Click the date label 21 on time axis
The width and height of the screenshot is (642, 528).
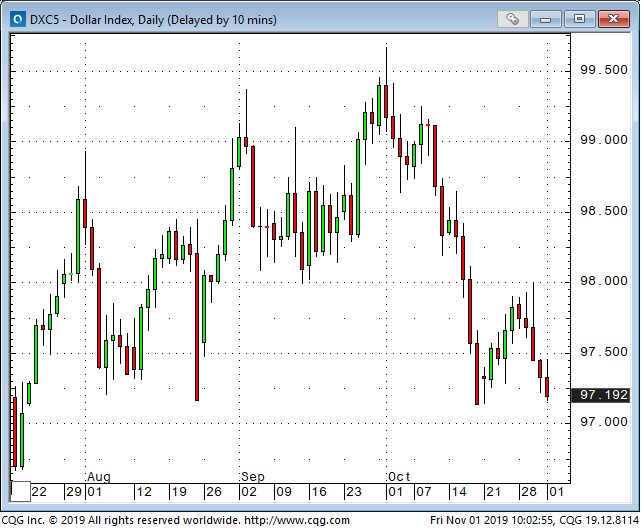493,492
